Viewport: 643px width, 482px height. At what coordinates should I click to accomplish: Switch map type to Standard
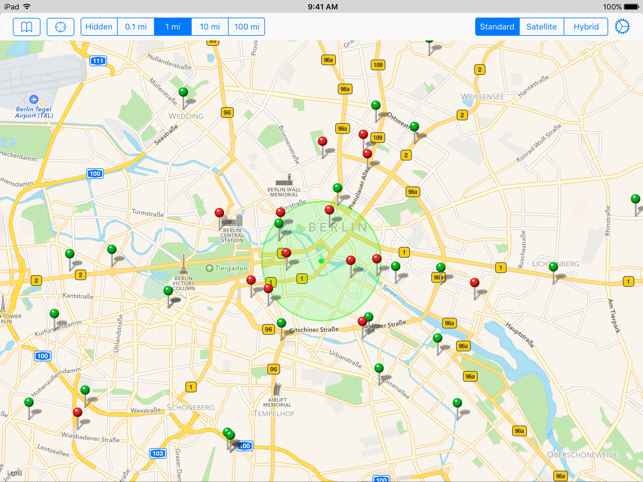pos(497,27)
